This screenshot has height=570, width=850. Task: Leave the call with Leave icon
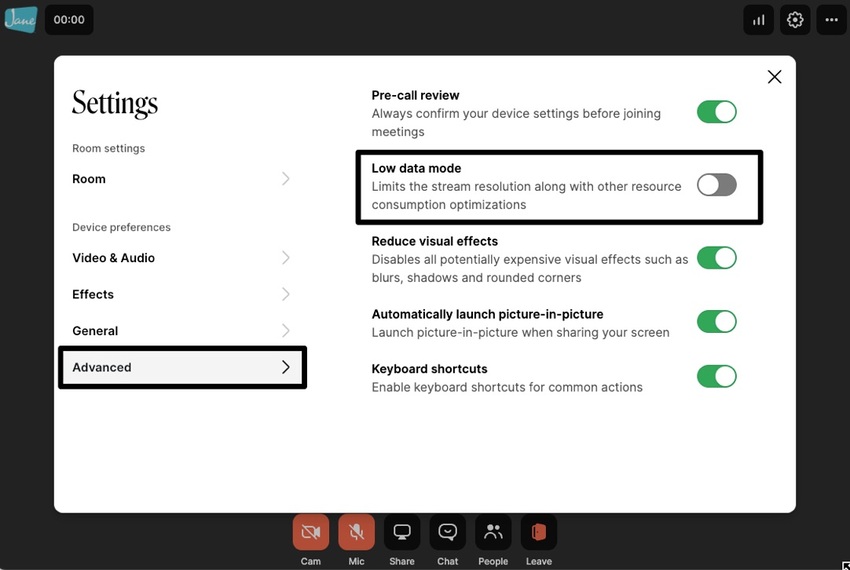[x=539, y=532]
